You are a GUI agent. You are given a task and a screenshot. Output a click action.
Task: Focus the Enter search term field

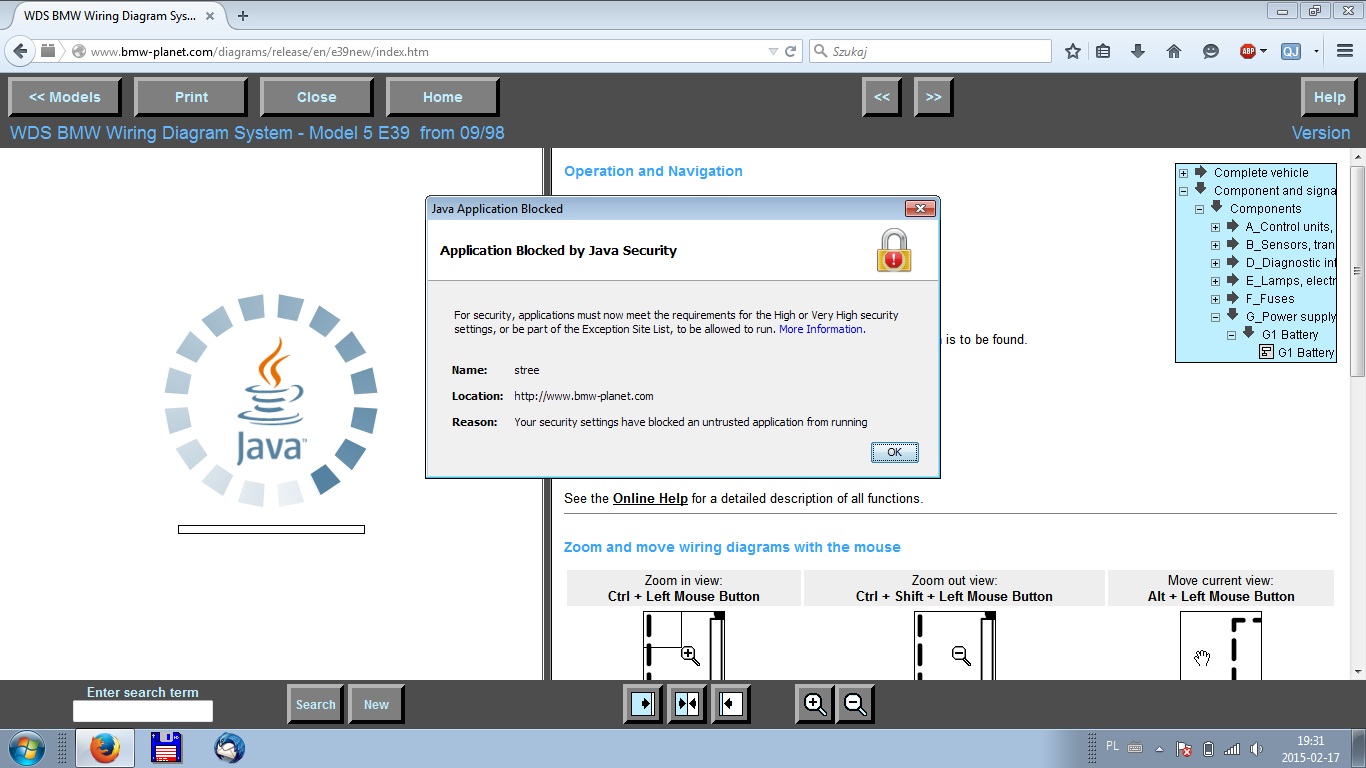pyautogui.click(x=143, y=711)
